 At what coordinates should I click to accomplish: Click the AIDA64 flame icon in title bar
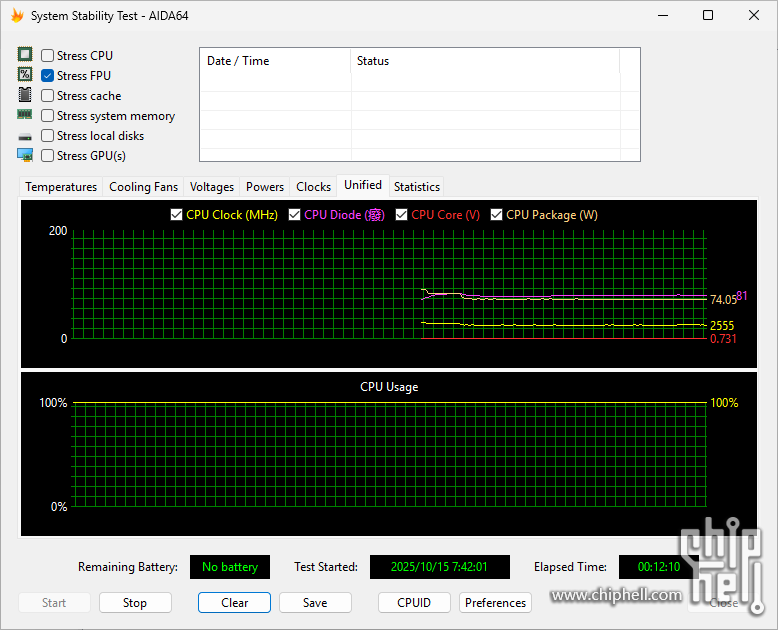coord(17,16)
